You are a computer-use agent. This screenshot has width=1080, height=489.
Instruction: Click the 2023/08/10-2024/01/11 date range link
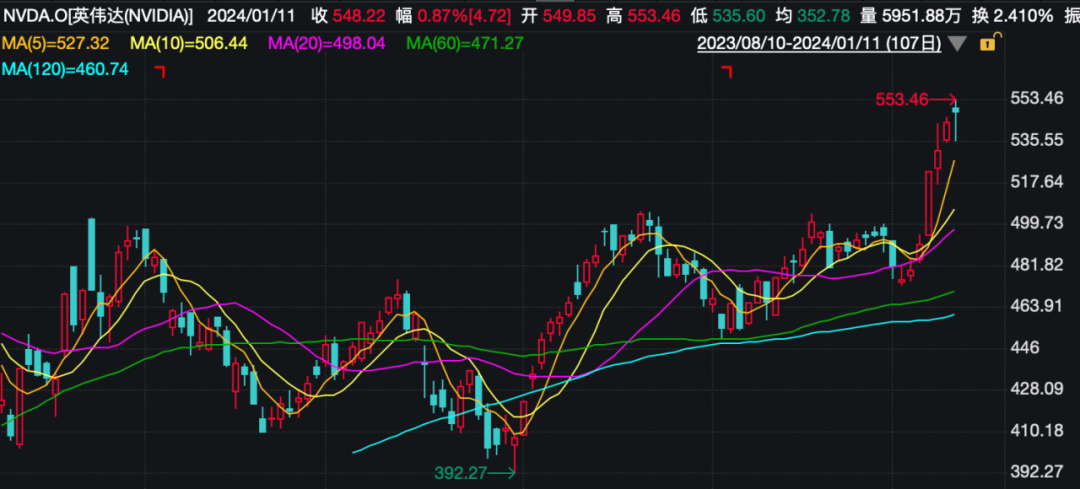click(819, 43)
